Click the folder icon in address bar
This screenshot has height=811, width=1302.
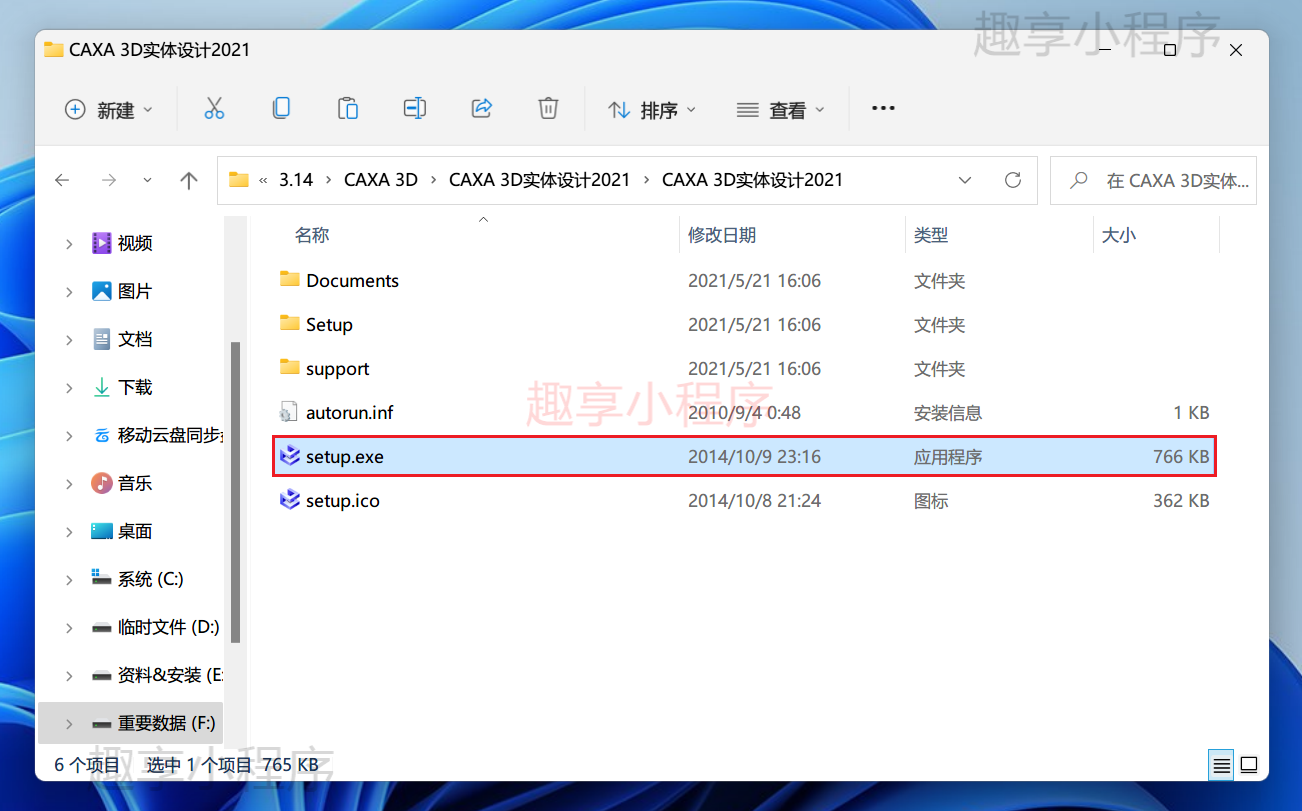pyautogui.click(x=238, y=180)
